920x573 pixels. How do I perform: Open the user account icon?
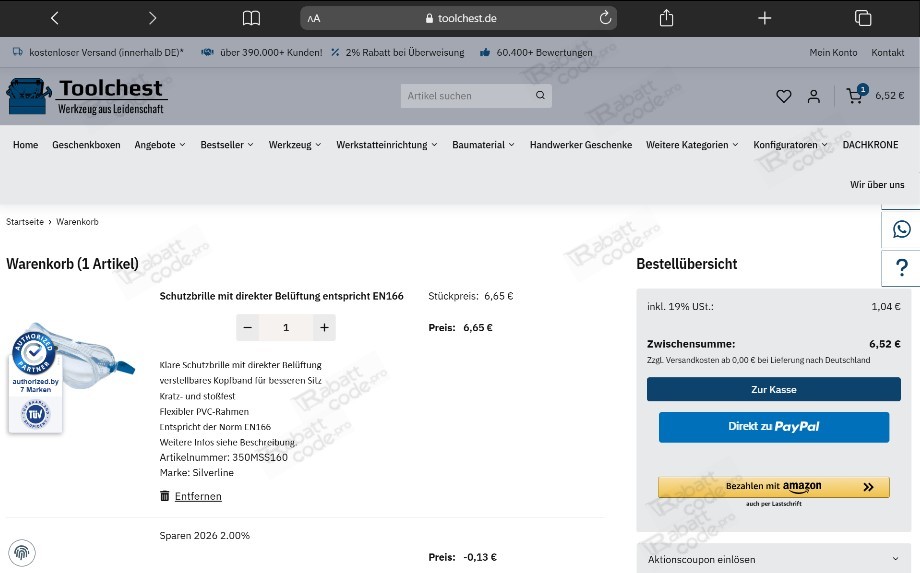tap(813, 96)
